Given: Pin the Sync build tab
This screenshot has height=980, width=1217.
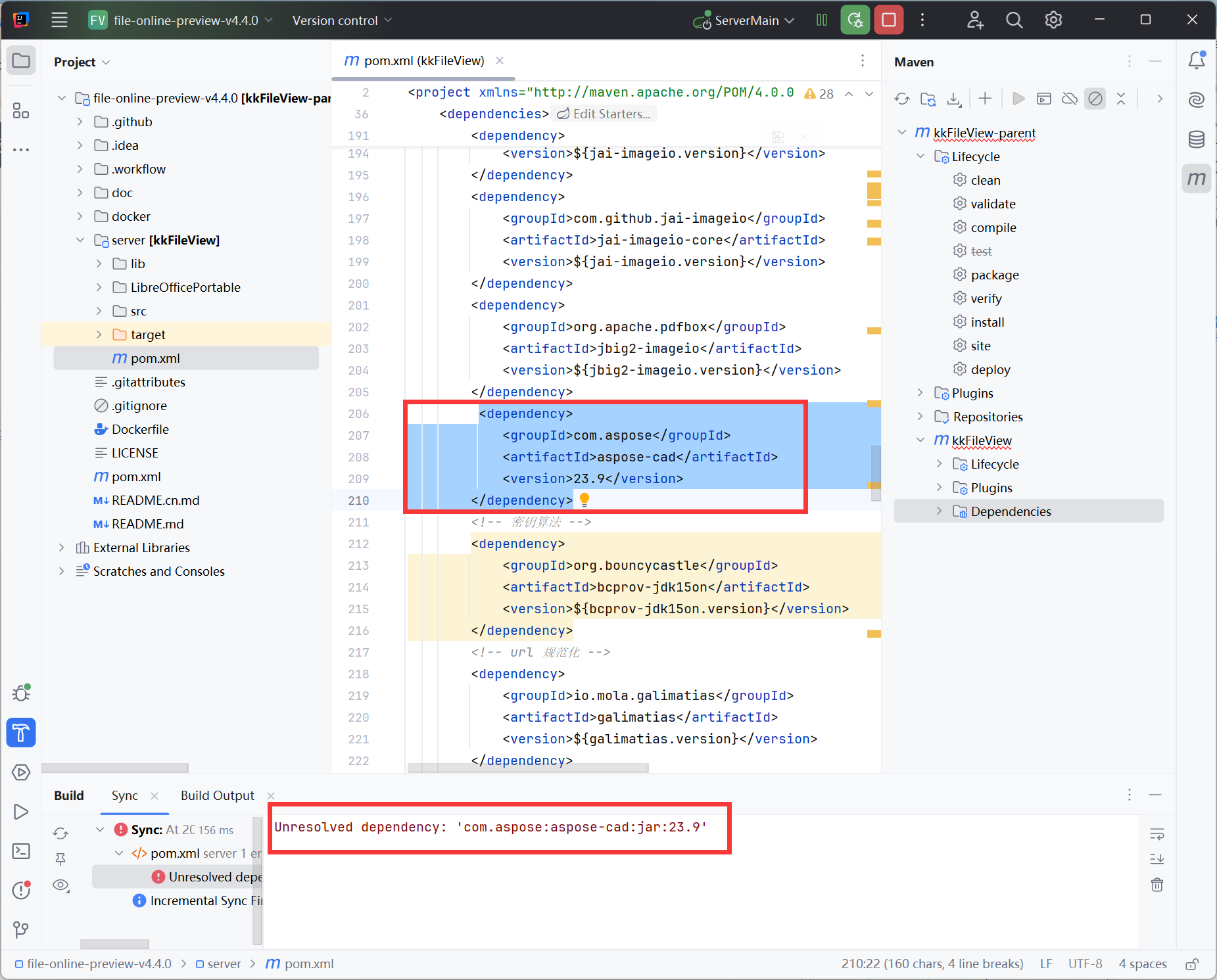Looking at the screenshot, I should tap(60, 859).
